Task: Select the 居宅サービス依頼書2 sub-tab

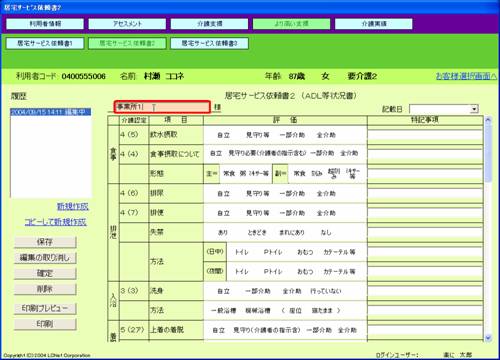Action: point(127,43)
